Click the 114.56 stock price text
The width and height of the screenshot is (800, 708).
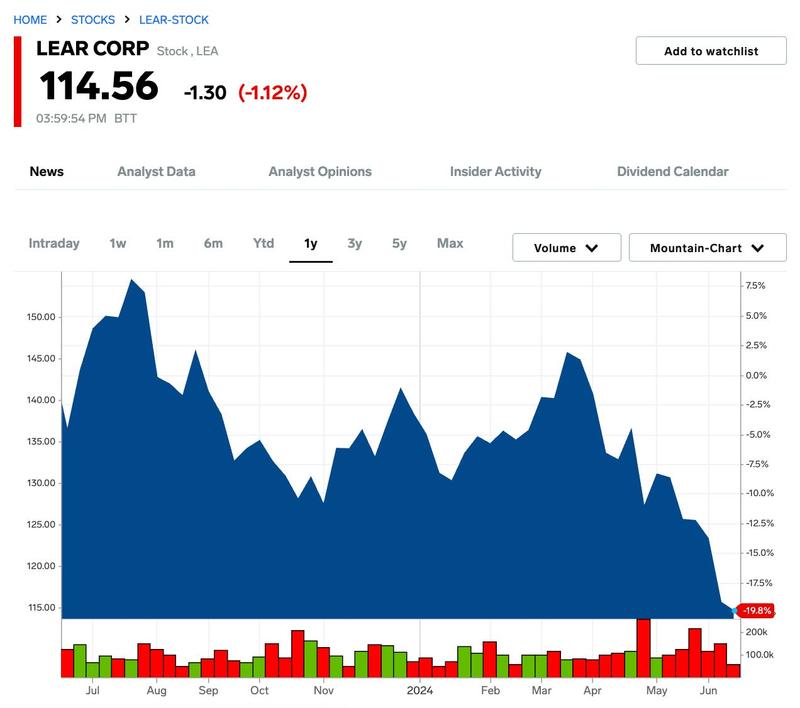[x=99, y=86]
